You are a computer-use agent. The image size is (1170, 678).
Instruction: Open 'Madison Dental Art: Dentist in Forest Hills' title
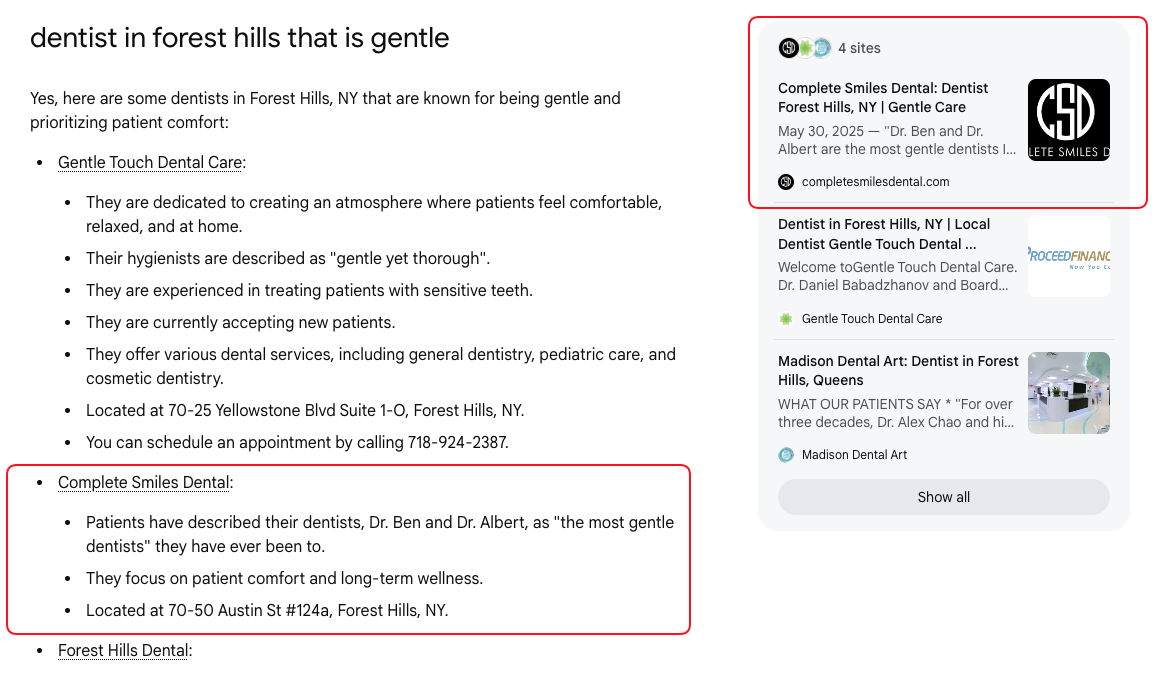coord(898,371)
